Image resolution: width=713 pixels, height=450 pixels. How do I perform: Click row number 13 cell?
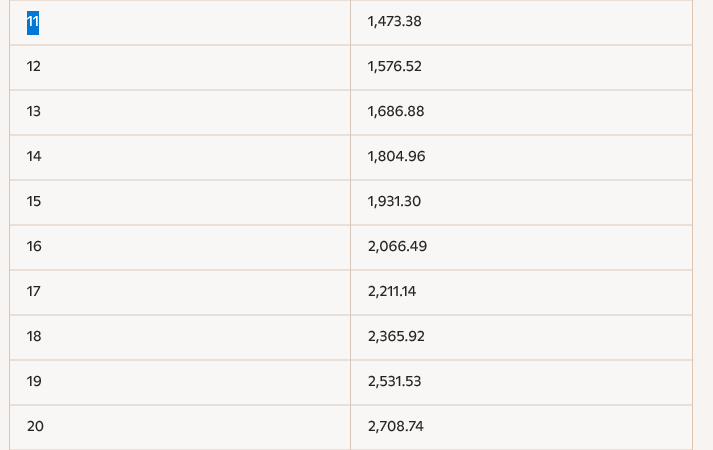click(x=34, y=111)
